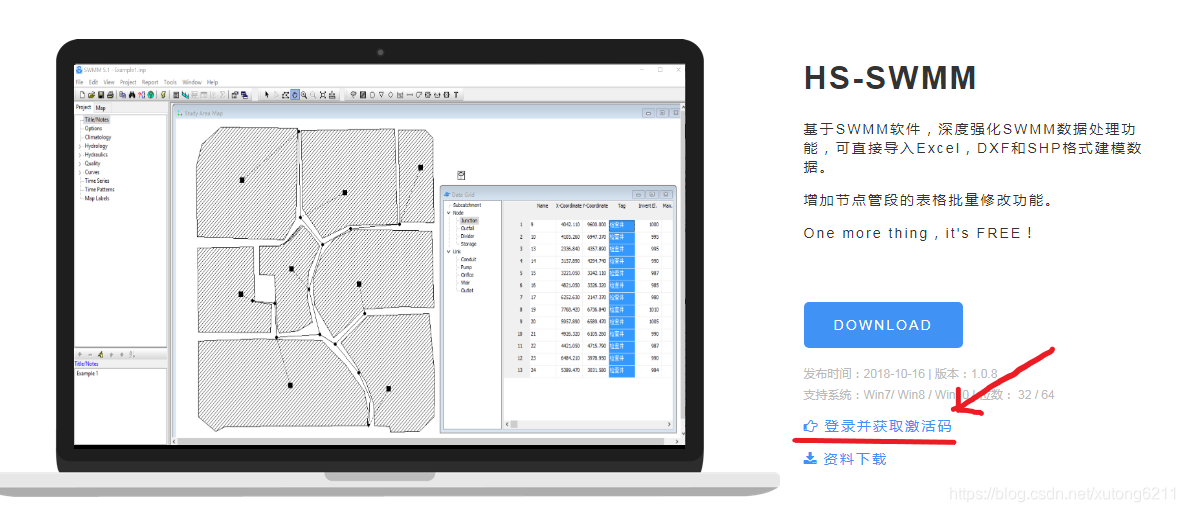
Task: Click the green globe Overview map icon
Action: coord(151,95)
